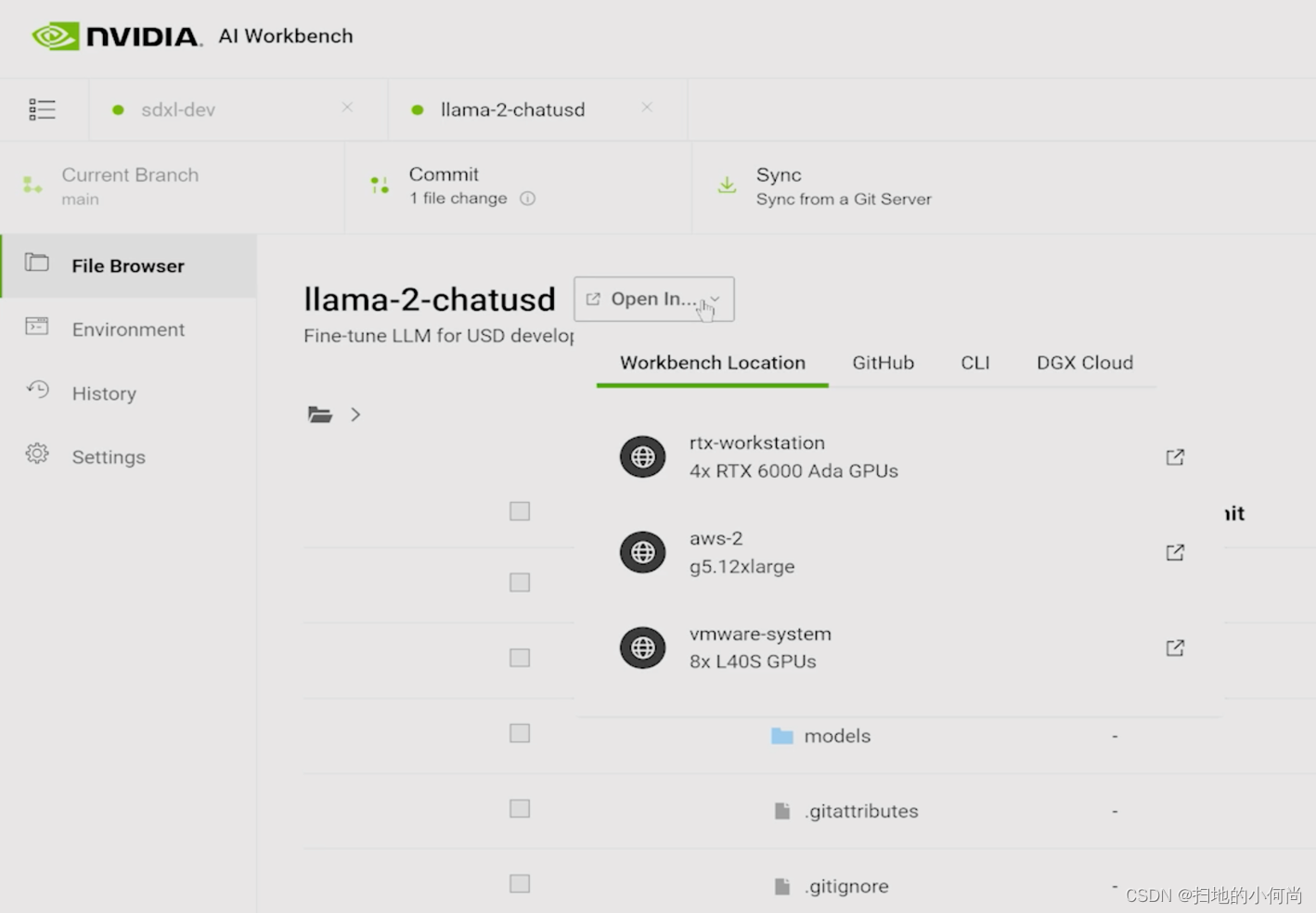Commit the pending file change
This screenshot has height=913, width=1316.
[444, 185]
